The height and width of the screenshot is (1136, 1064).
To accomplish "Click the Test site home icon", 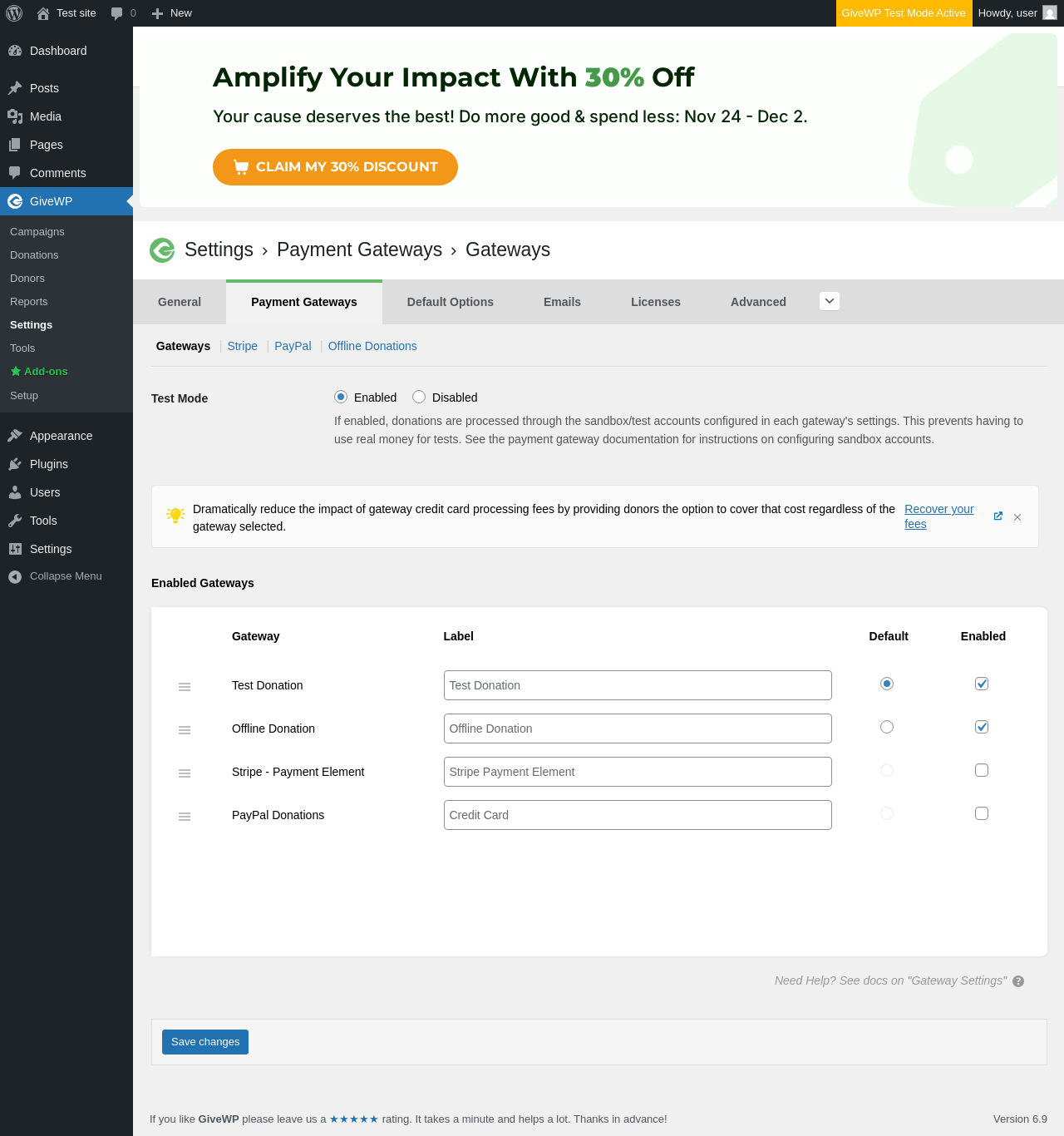I will click(43, 13).
